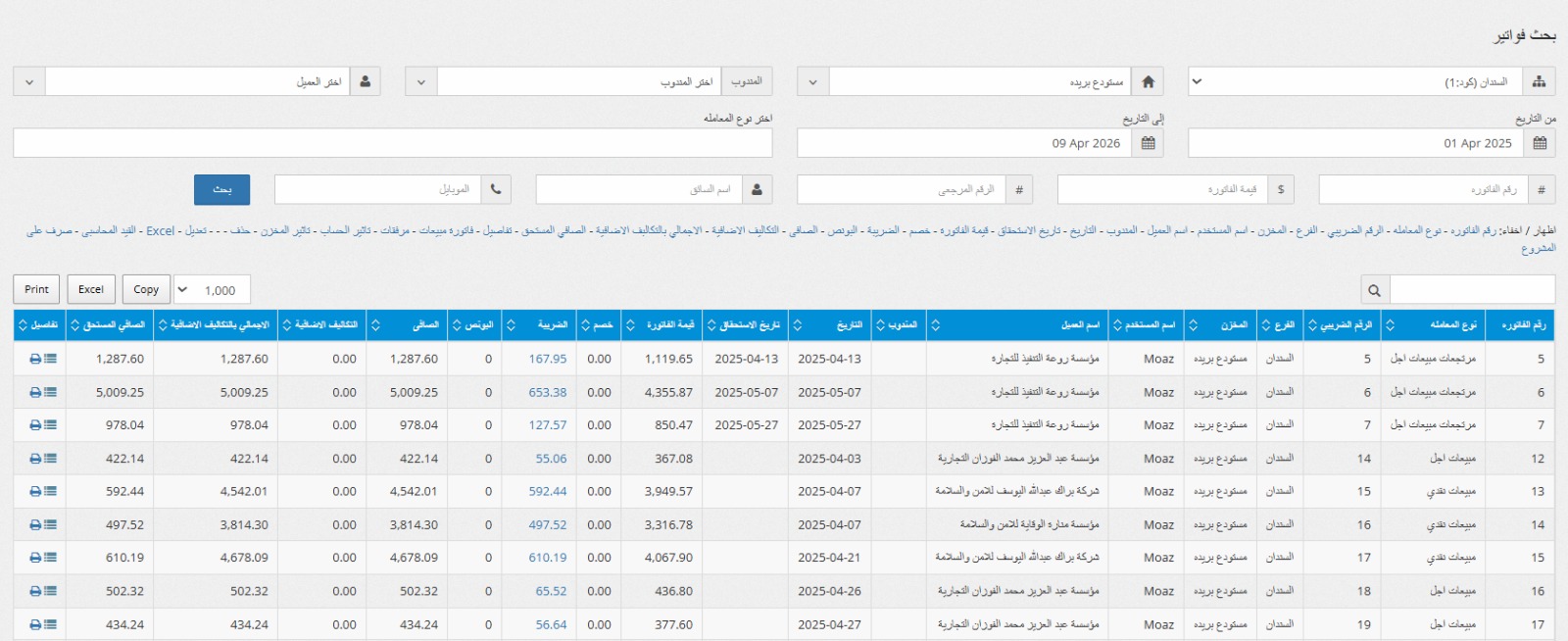This screenshot has height=641, width=1568.
Task: Toggle visibility of القيد المحاسبي column
Action: pyautogui.click(x=109, y=231)
